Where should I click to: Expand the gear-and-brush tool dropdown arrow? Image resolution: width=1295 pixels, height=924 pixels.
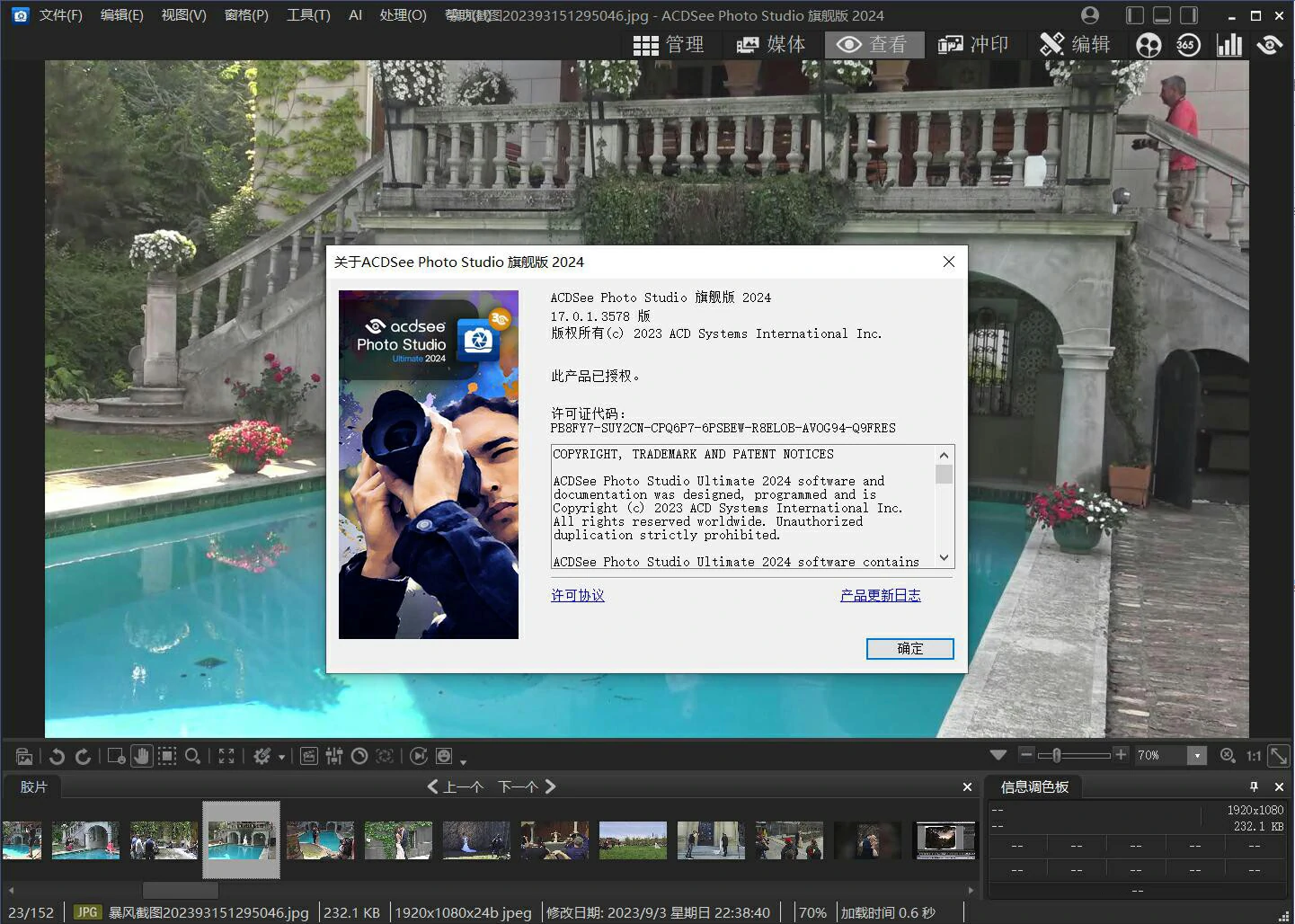(x=281, y=757)
